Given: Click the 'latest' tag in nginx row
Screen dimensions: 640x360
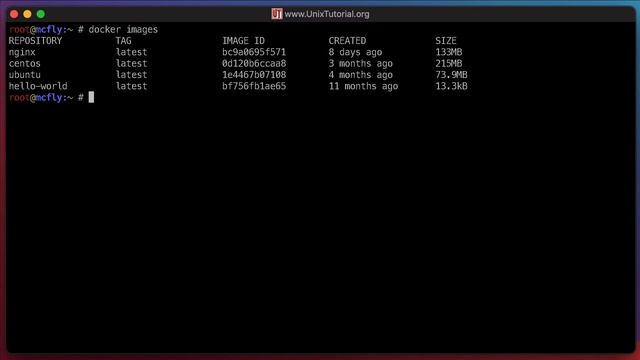Looking at the screenshot, I should point(131,52).
